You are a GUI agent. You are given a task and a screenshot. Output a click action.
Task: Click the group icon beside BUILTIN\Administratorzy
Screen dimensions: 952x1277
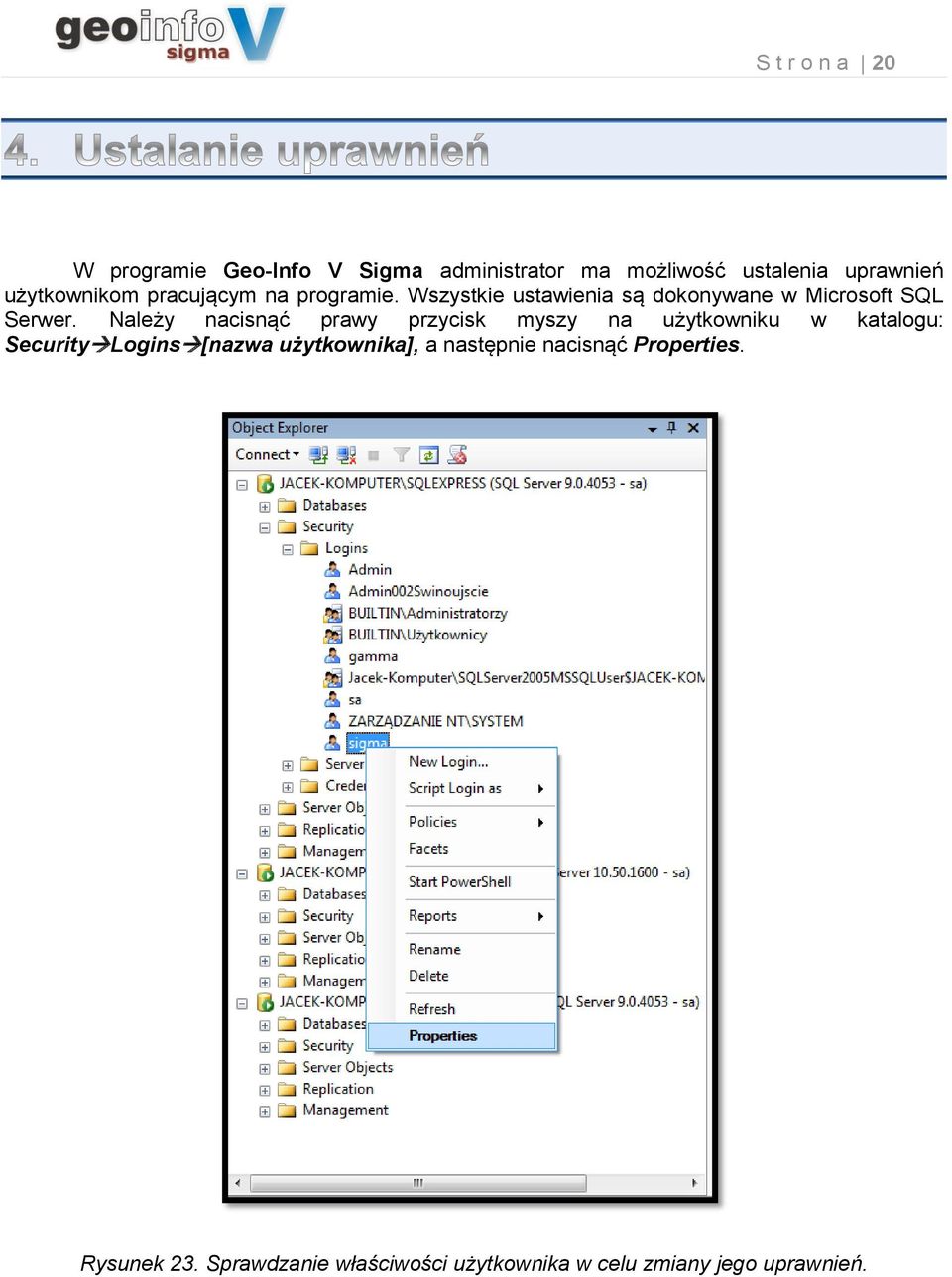333,614
